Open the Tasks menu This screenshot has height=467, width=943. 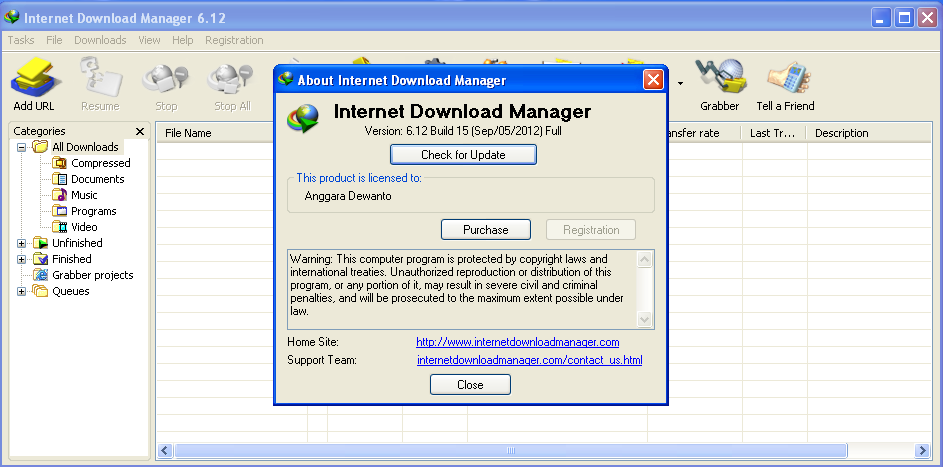pyautogui.click(x=21, y=40)
